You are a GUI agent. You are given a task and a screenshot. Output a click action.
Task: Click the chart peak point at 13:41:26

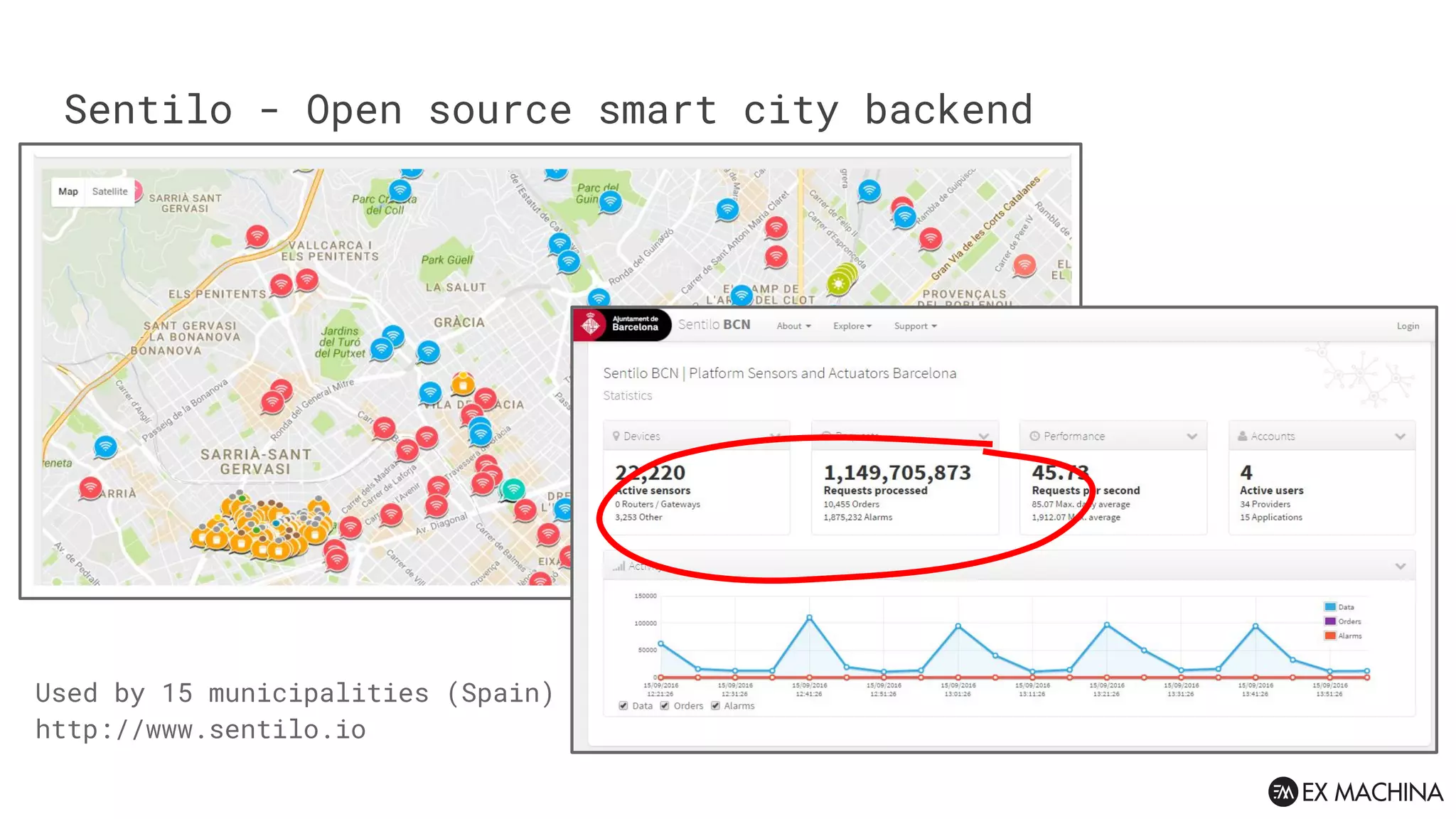click(x=1256, y=626)
